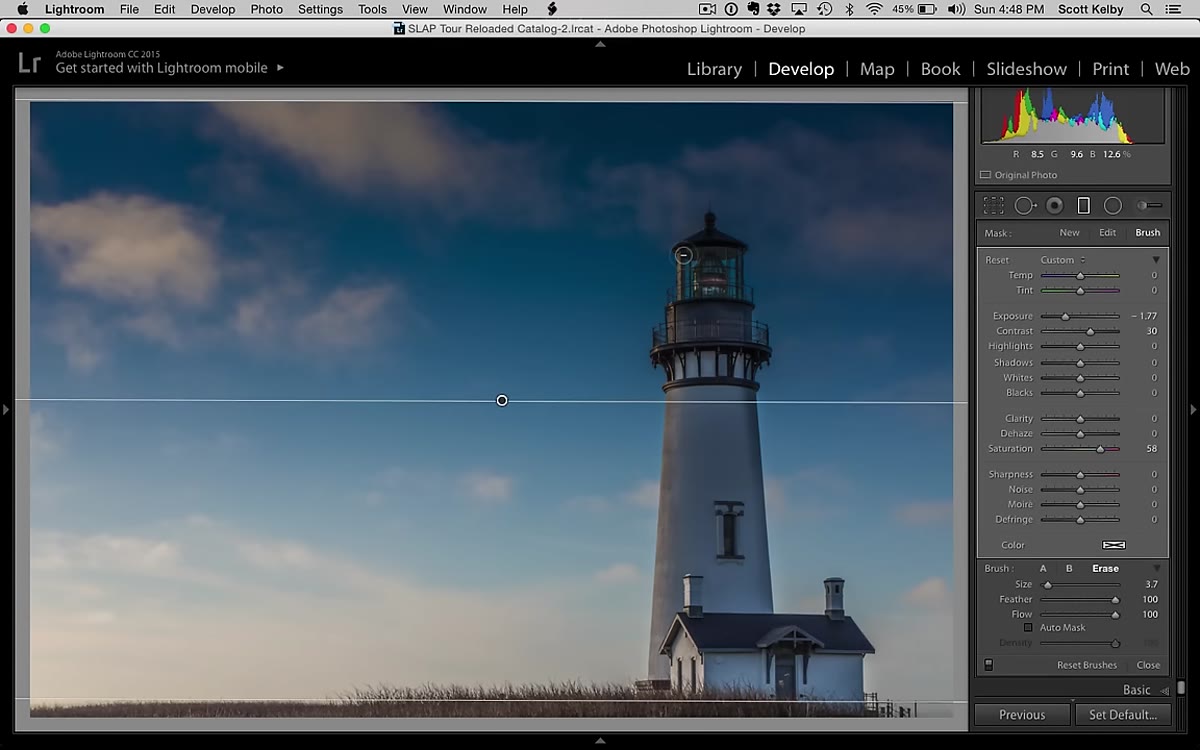Switch to the Library module
This screenshot has height=750, width=1200.
coord(714,69)
